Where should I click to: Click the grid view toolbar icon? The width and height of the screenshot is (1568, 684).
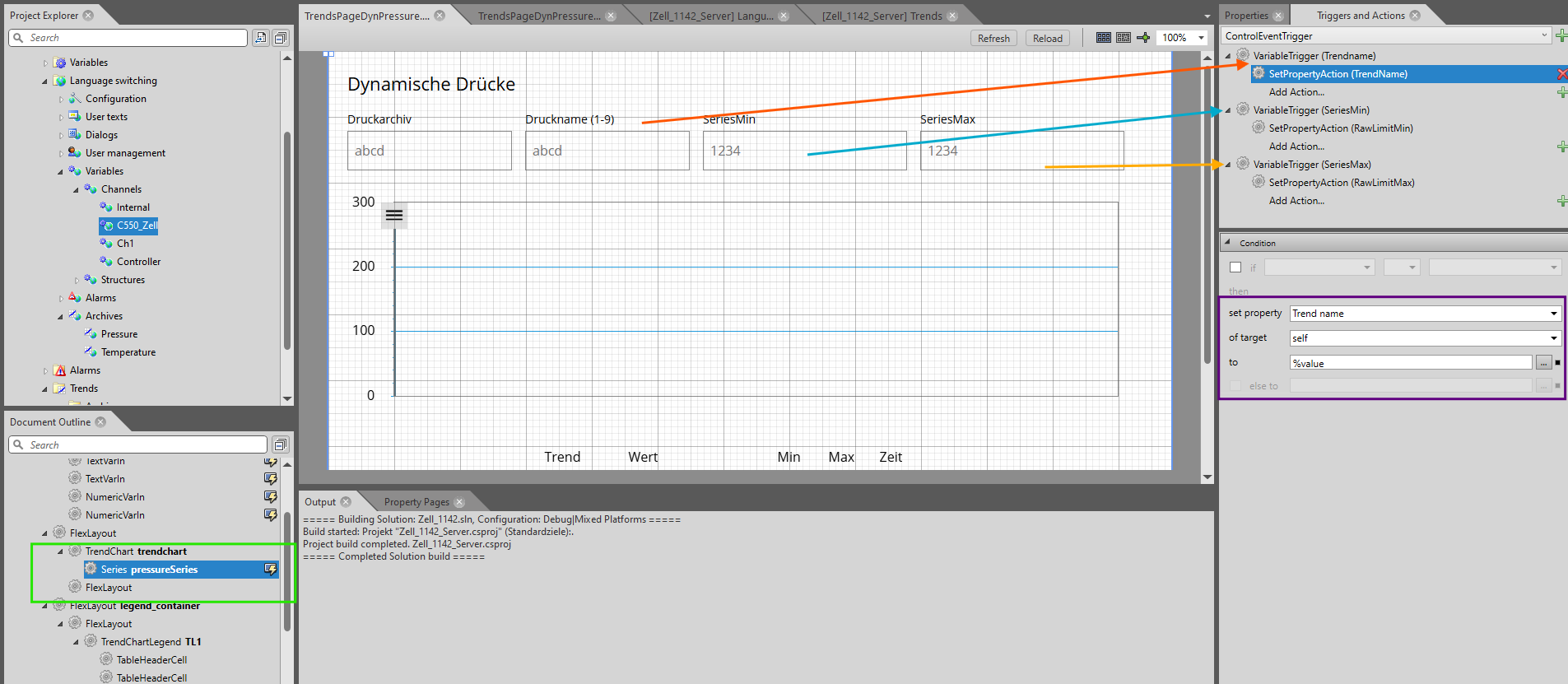coord(1104,38)
